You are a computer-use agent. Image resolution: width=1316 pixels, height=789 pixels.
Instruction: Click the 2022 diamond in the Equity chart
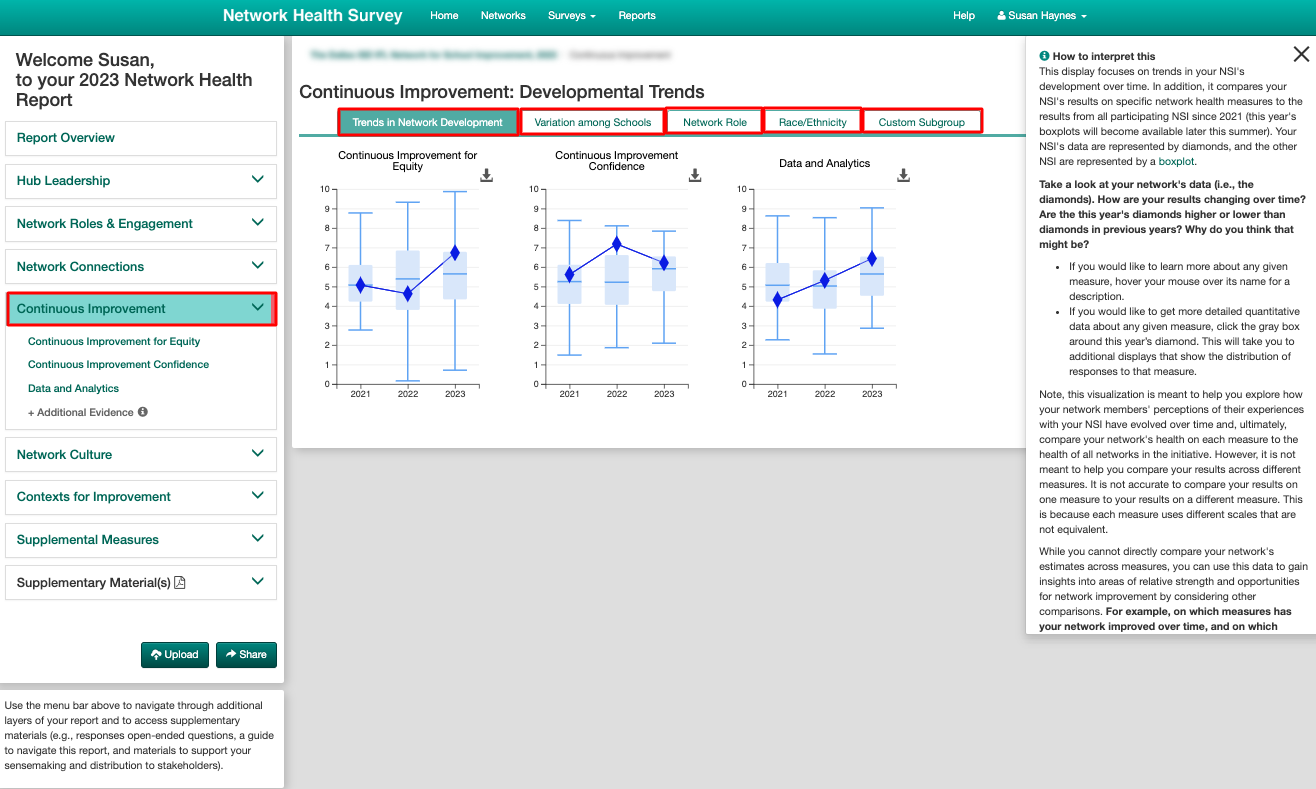point(407,294)
